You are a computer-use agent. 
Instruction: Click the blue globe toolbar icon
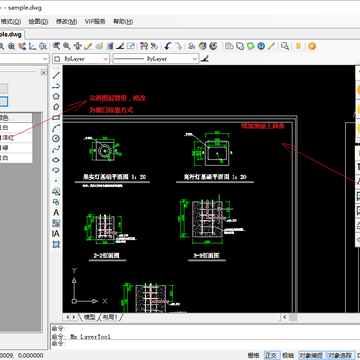click(261, 46)
